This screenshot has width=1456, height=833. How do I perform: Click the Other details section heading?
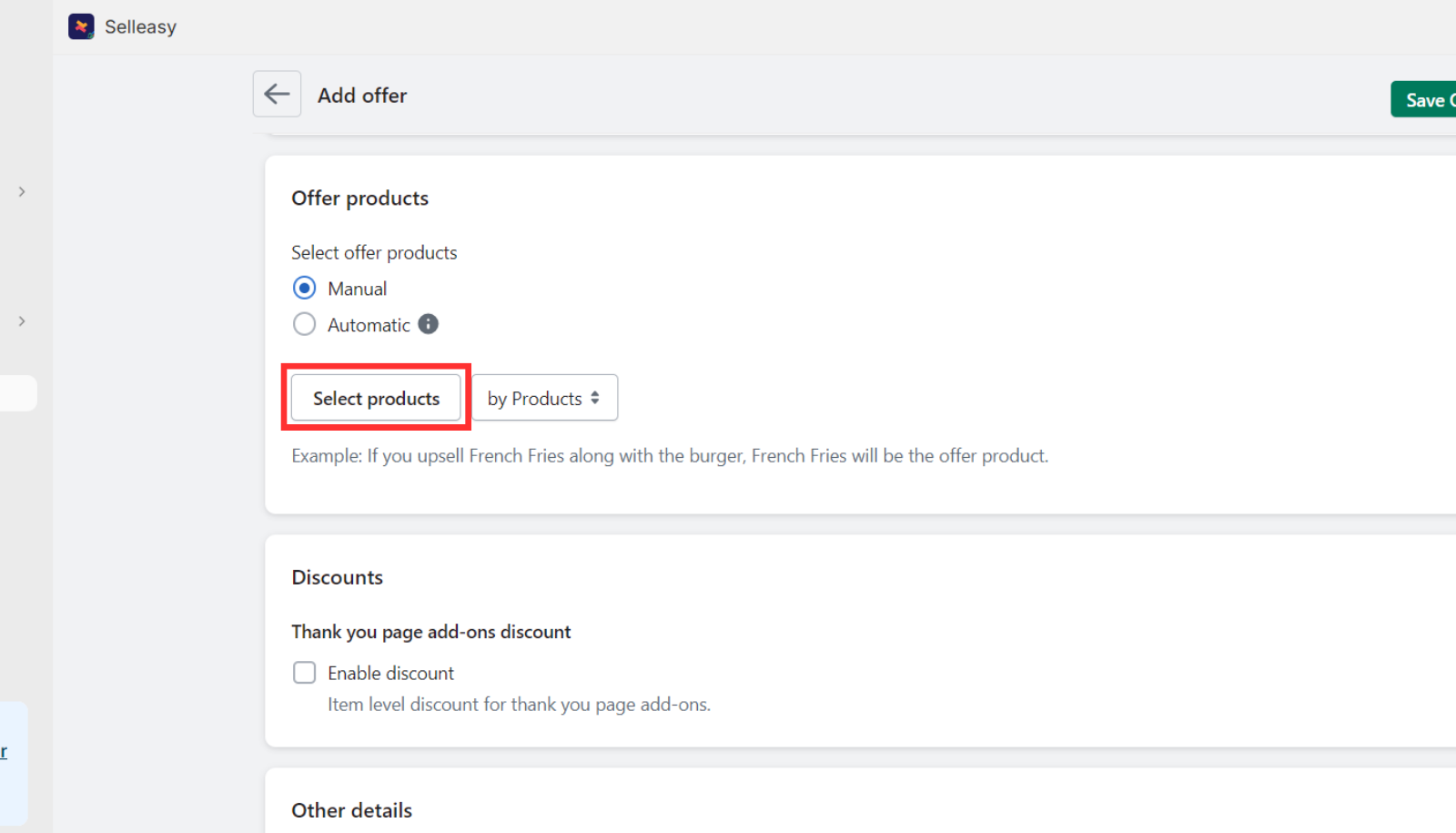tap(351, 809)
